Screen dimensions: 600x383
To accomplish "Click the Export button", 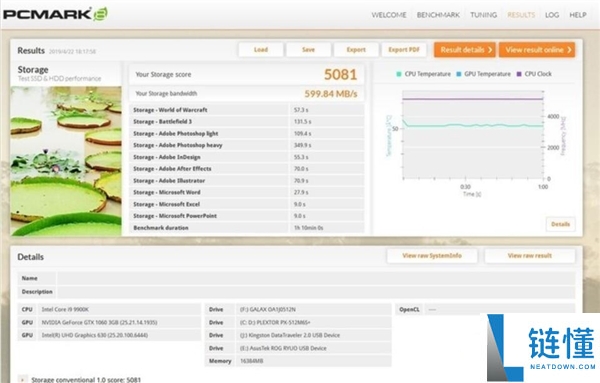I will tap(356, 50).
